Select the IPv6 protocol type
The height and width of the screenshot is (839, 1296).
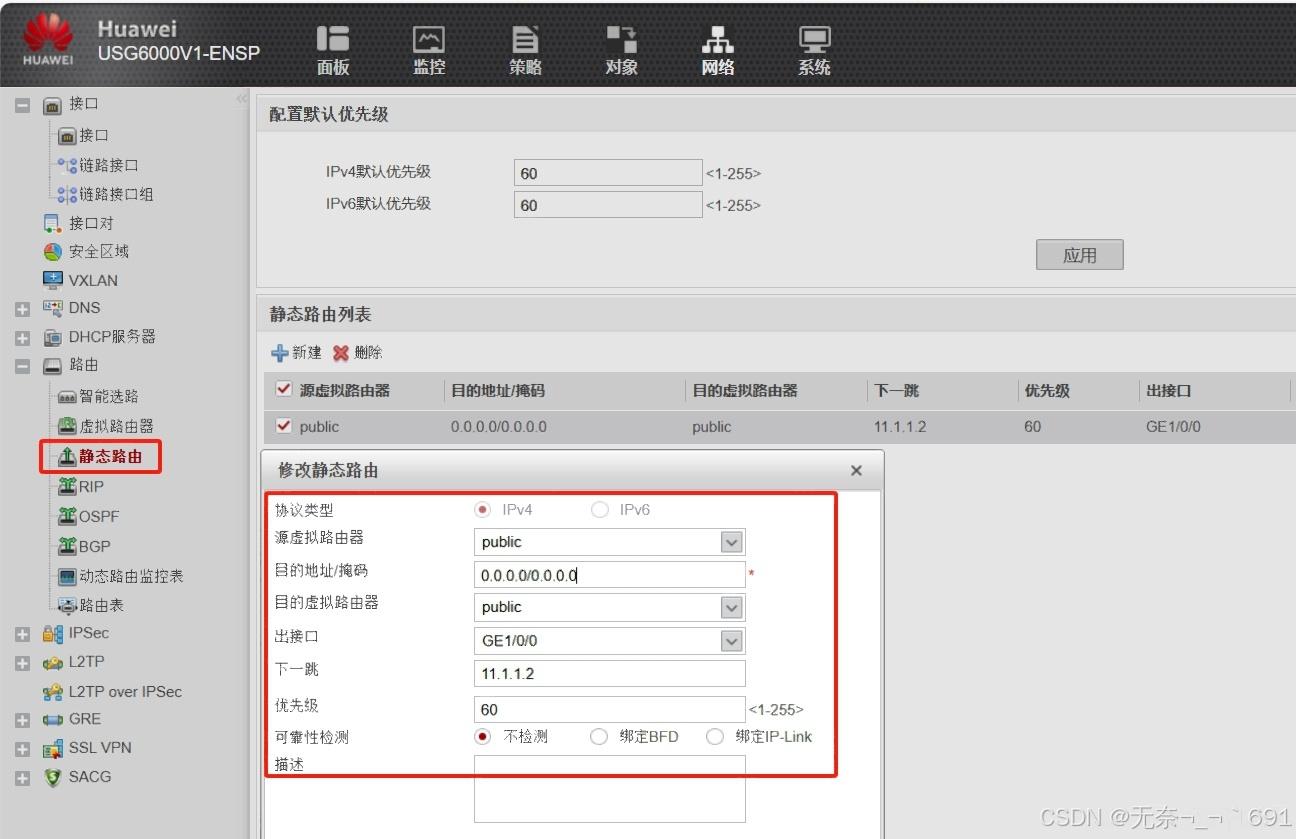tap(600, 509)
